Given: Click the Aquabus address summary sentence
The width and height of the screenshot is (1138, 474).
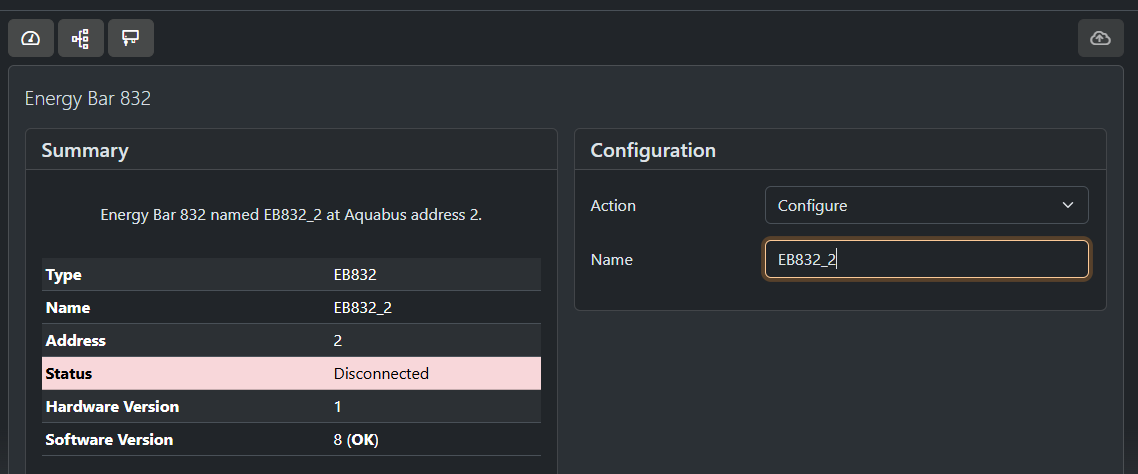Looking at the screenshot, I should click(x=291, y=215).
